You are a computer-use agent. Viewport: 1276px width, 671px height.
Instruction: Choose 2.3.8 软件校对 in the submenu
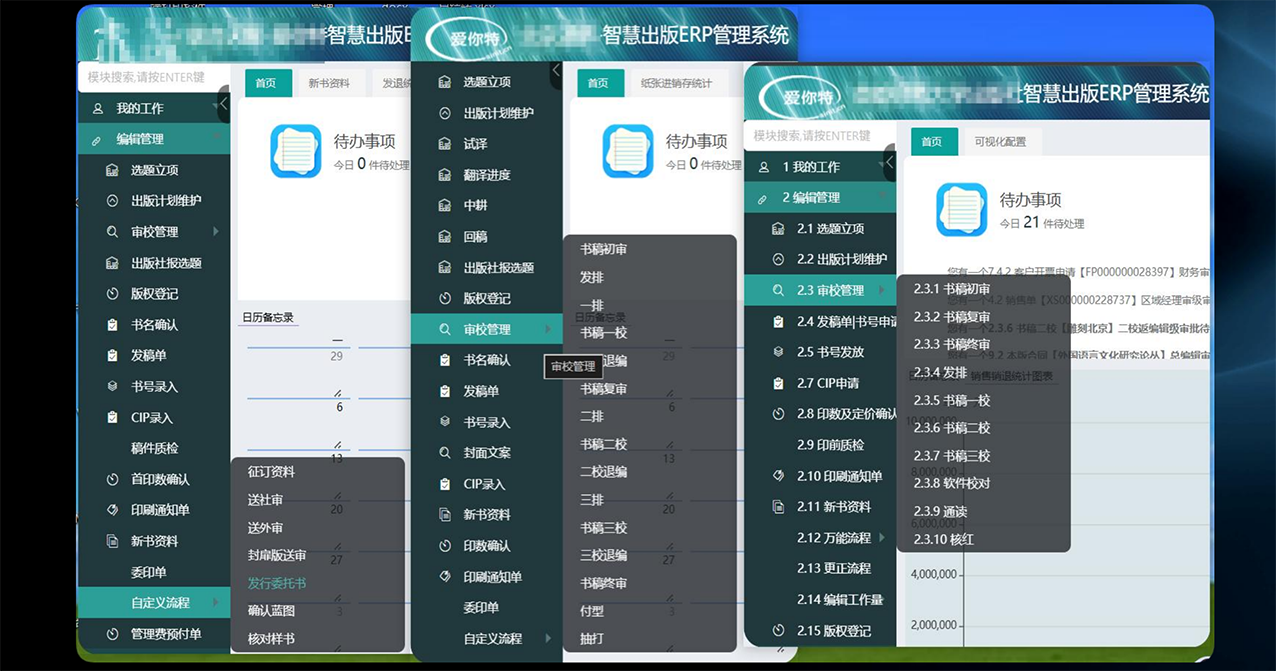click(x=952, y=483)
